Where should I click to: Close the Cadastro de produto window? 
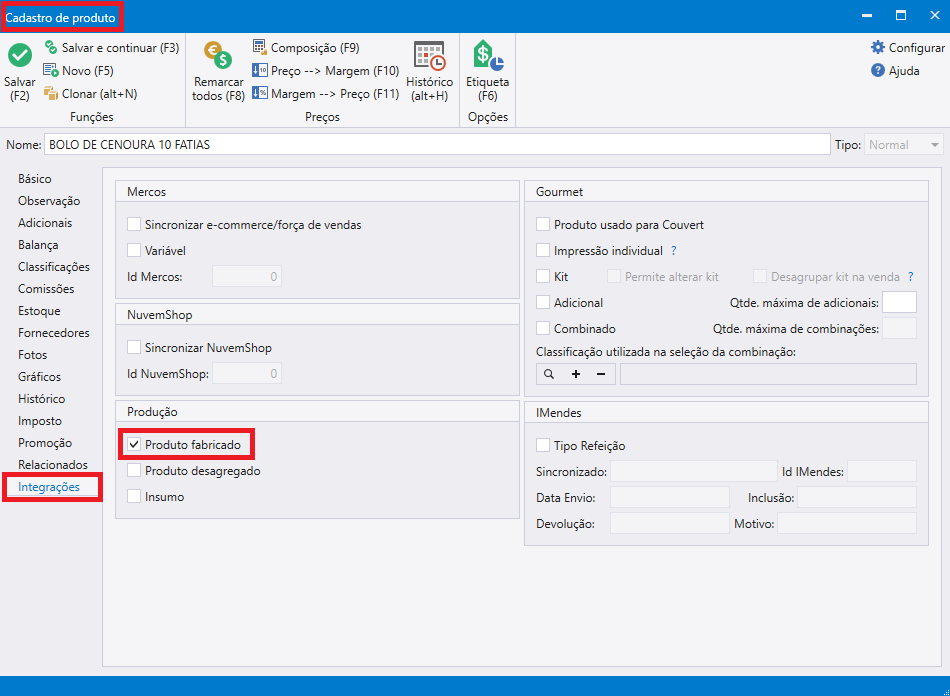click(935, 16)
